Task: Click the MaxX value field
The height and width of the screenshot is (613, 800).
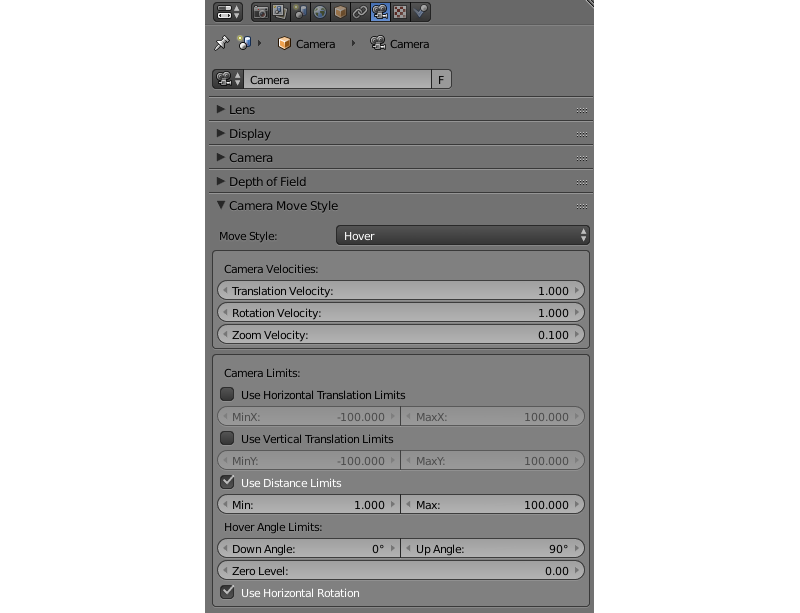Action: click(492, 416)
